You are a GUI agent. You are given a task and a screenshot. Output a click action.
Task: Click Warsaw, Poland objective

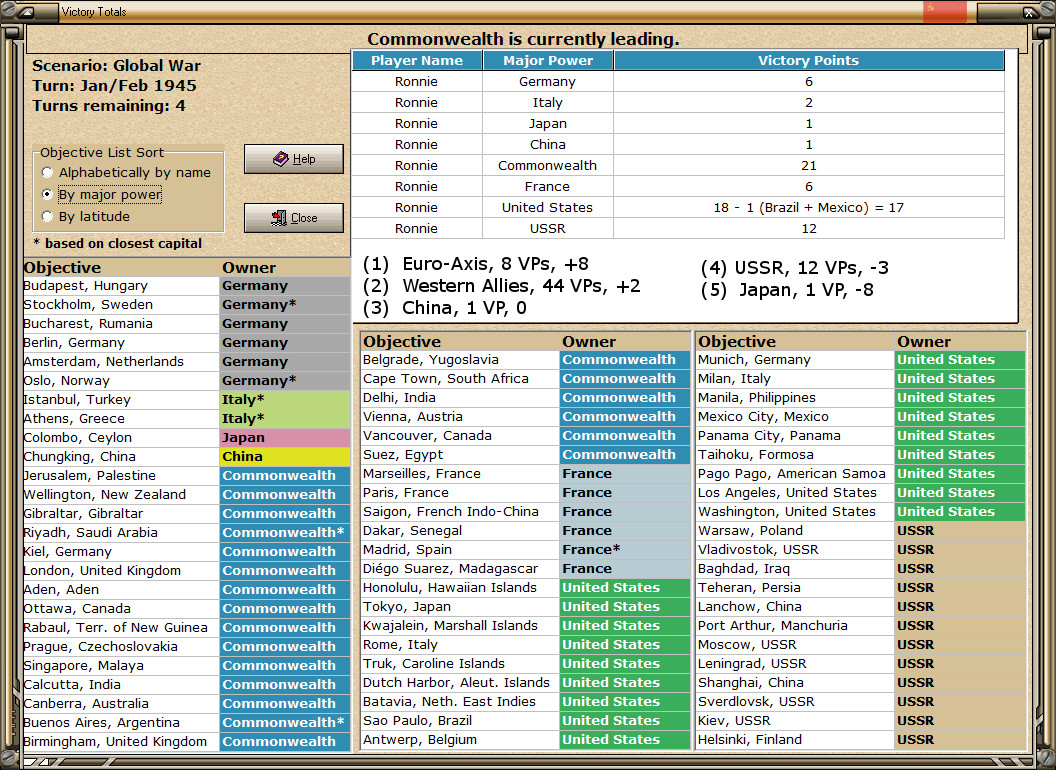(x=795, y=530)
